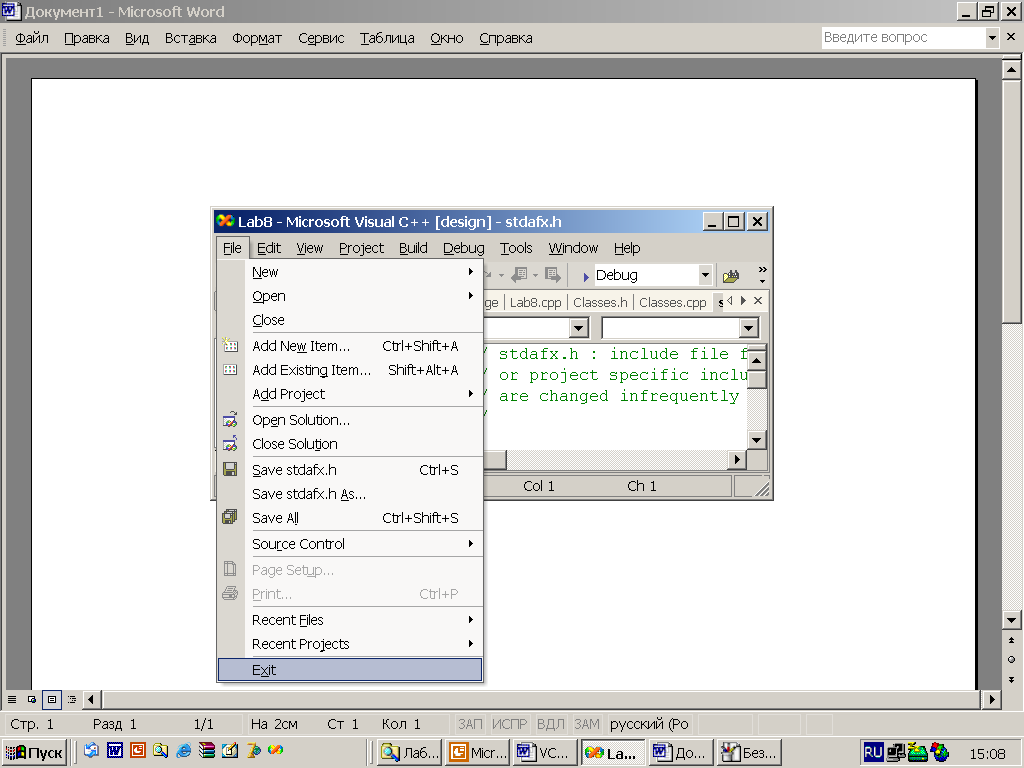Open the Debug menu in Visual C++
Screen dimensions: 1024x768
click(x=464, y=248)
